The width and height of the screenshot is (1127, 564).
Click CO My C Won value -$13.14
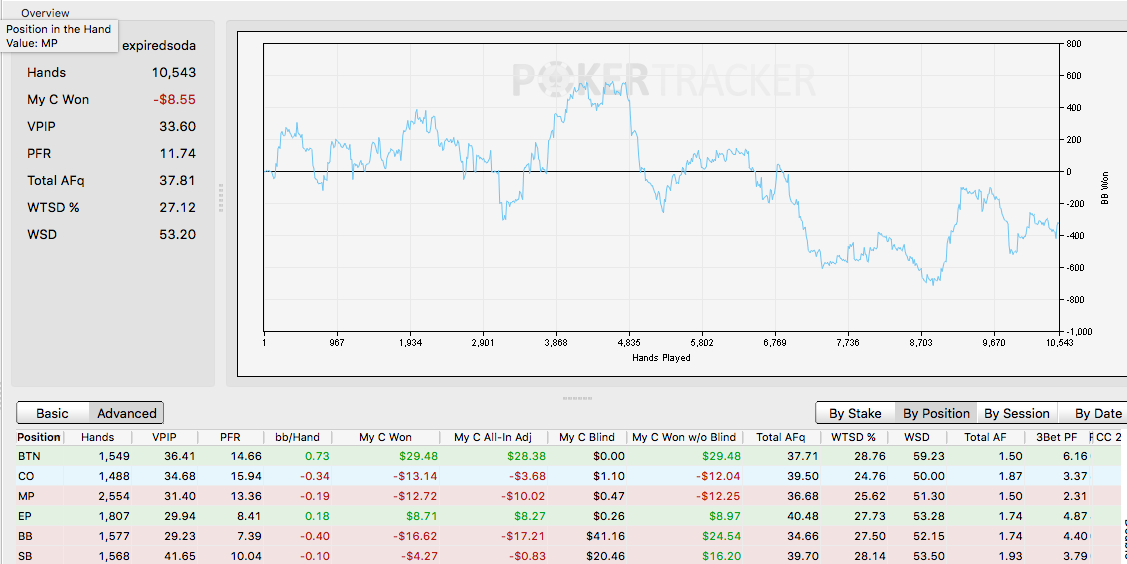coord(416,476)
